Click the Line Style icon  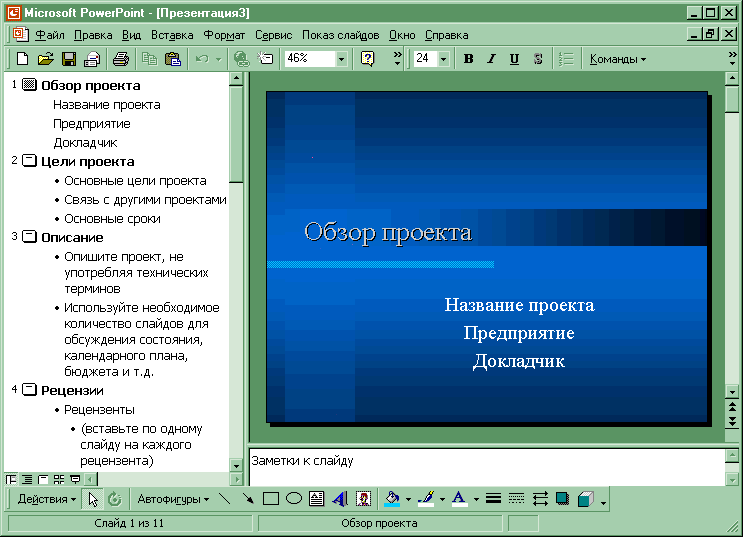point(493,499)
